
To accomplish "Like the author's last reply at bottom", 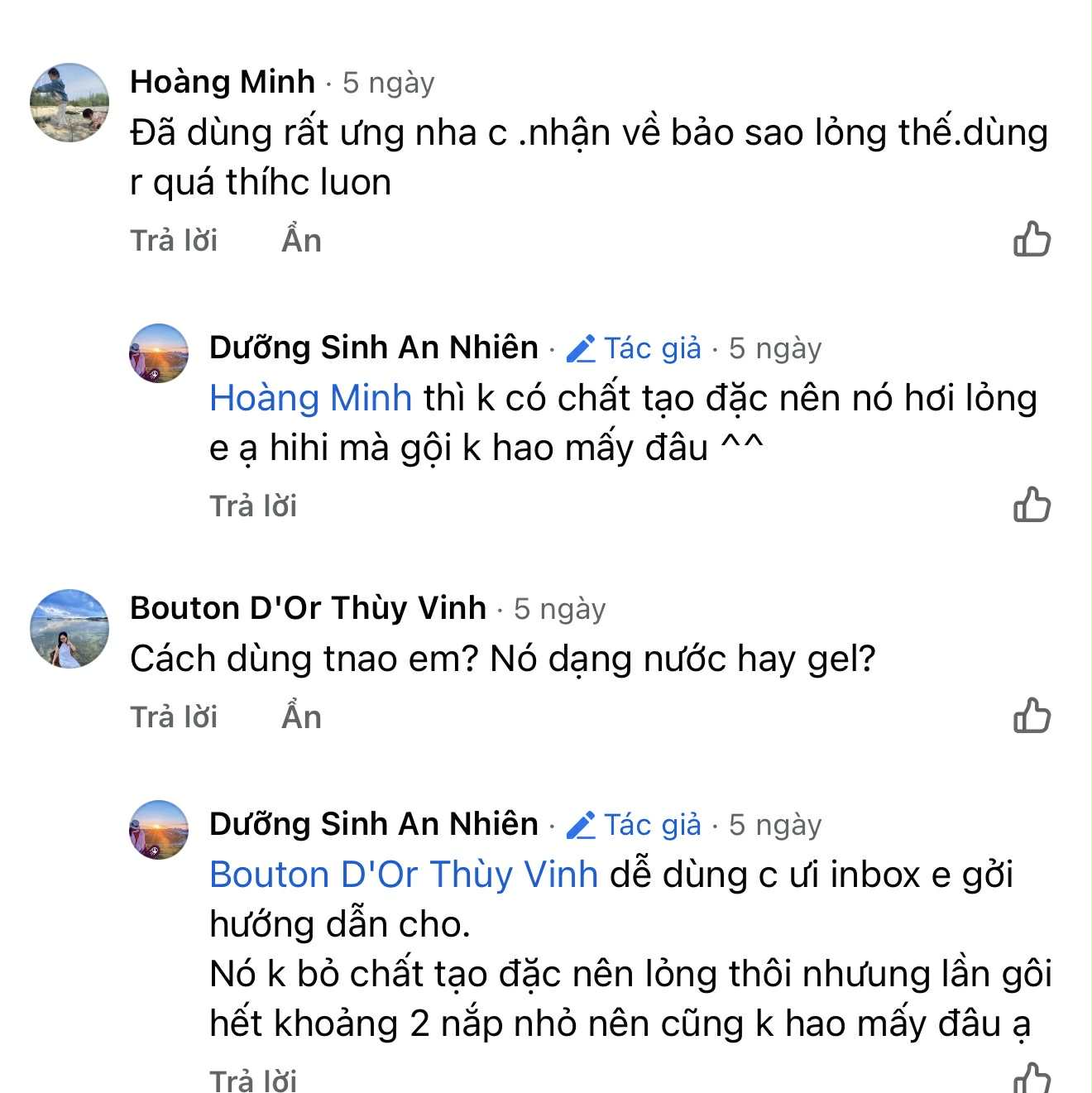I will pos(1032,1077).
